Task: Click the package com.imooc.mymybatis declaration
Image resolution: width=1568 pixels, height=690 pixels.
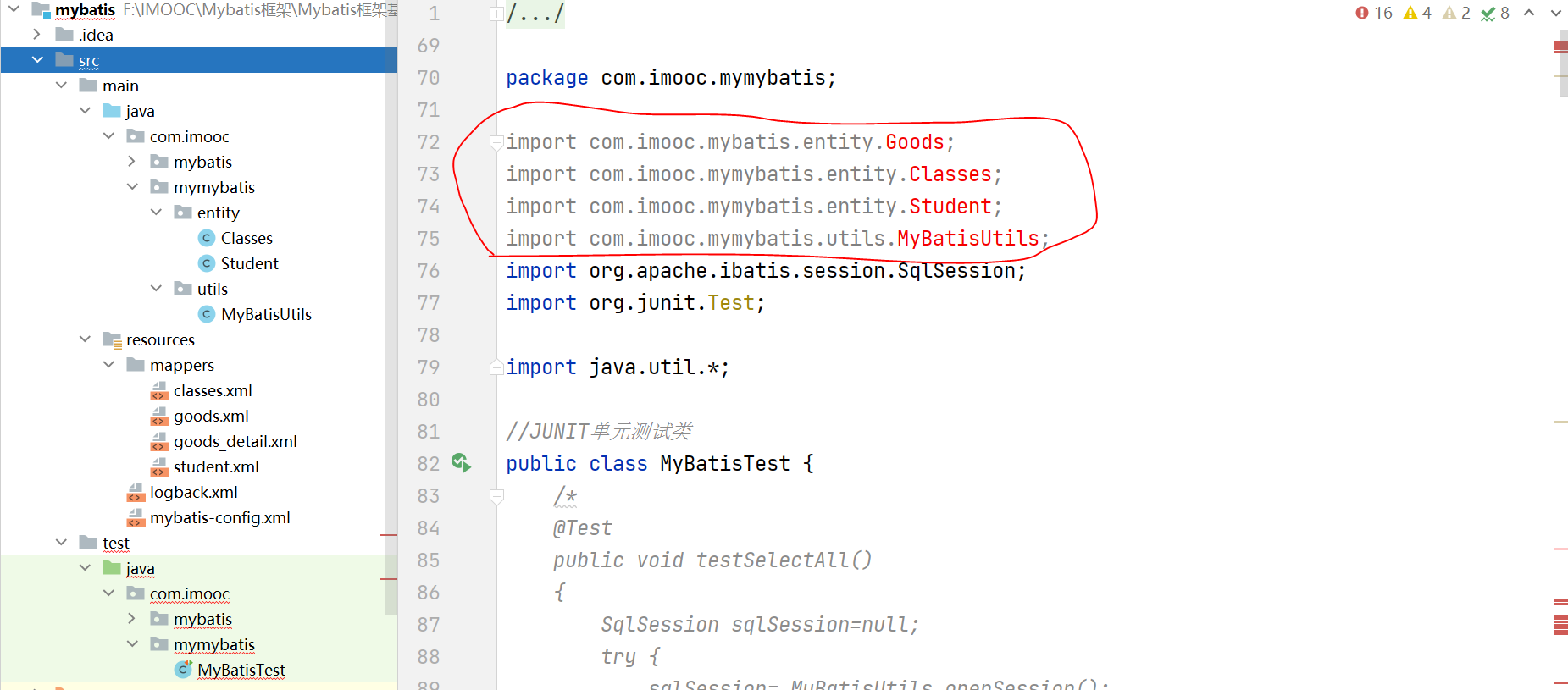Action: 671,78
